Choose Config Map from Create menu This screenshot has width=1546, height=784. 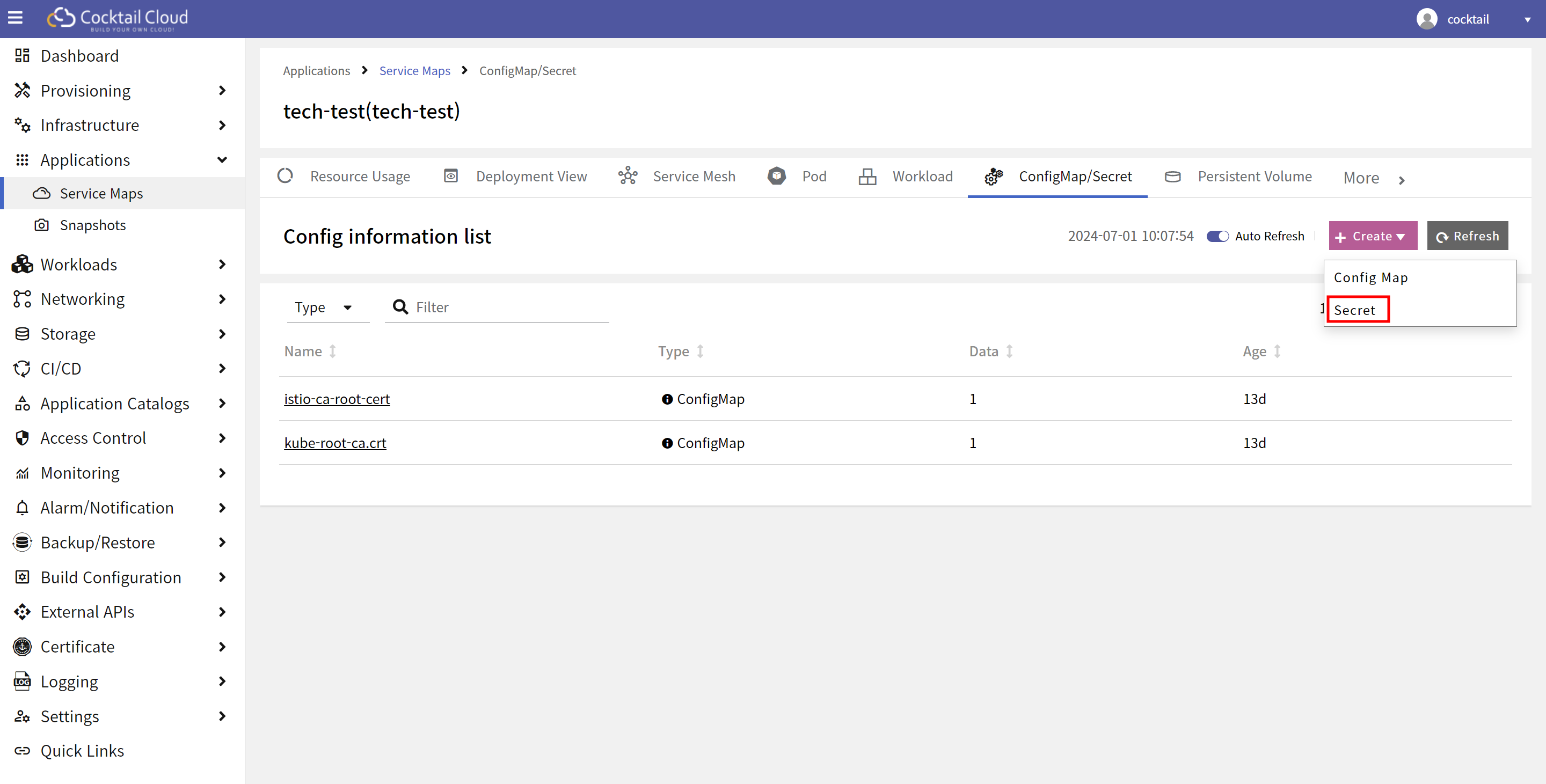1371,277
